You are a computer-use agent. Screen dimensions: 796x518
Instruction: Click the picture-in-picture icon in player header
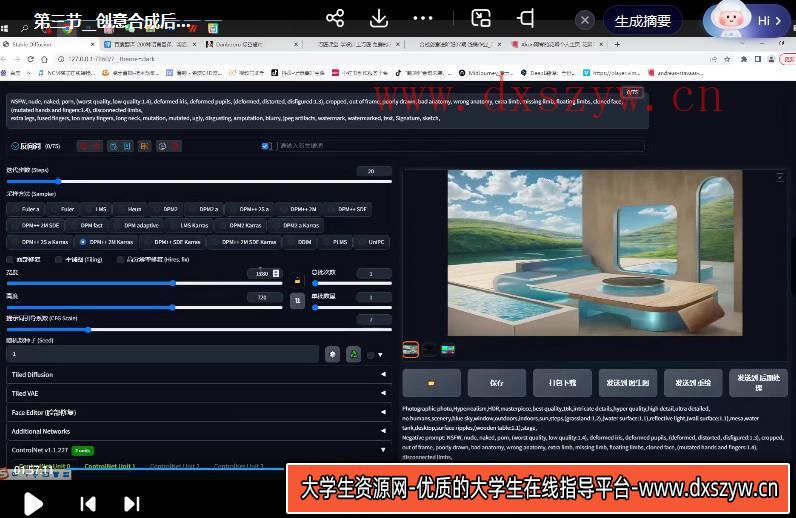pos(481,18)
